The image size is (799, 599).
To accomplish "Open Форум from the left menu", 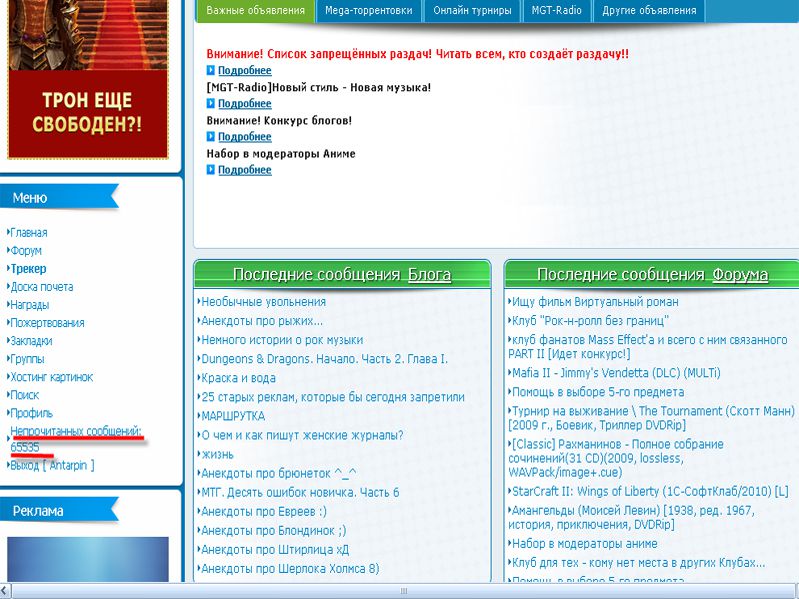I will [26, 251].
